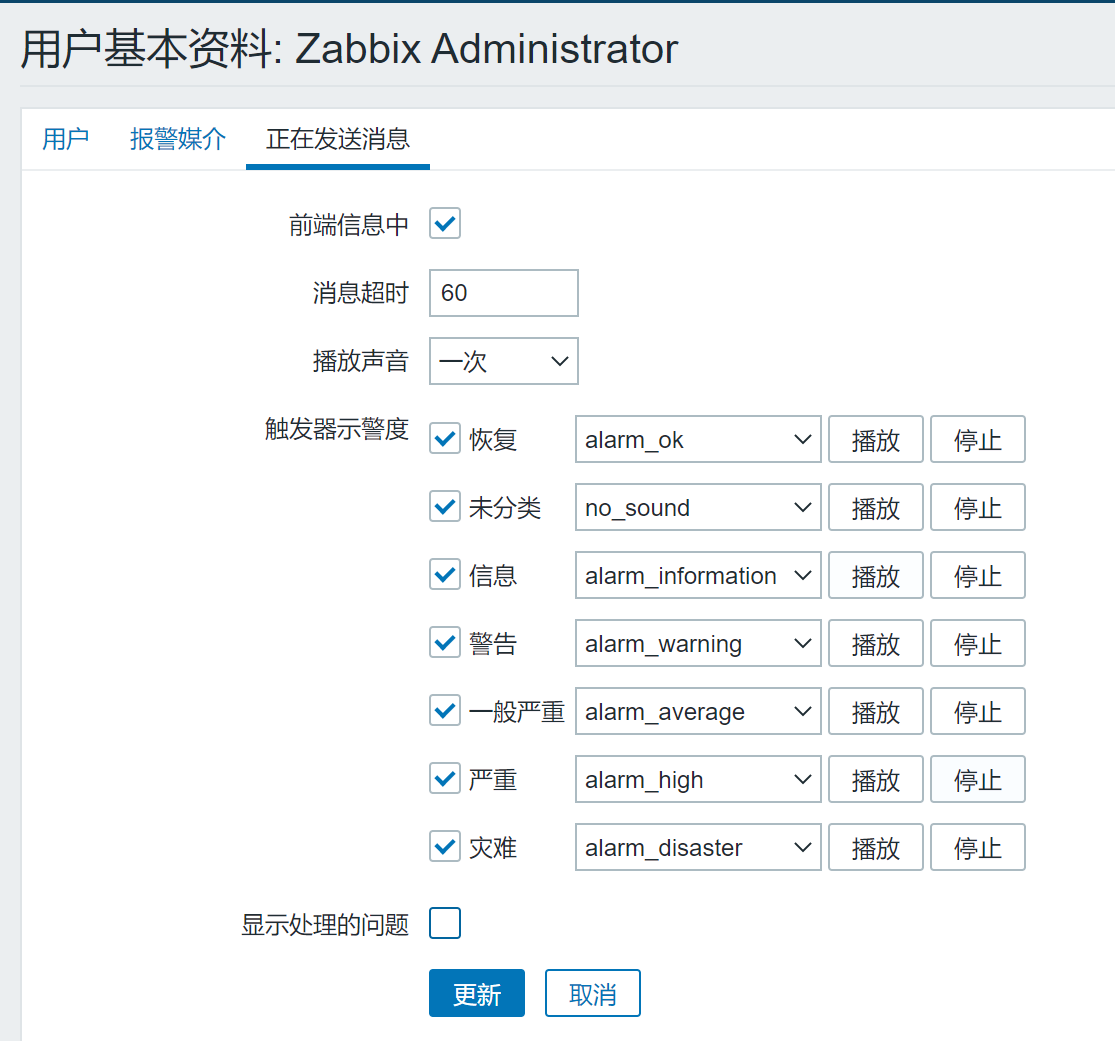1115x1041 pixels.
Task: Uncheck the 灾难 severity checkbox
Action: tap(445, 846)
